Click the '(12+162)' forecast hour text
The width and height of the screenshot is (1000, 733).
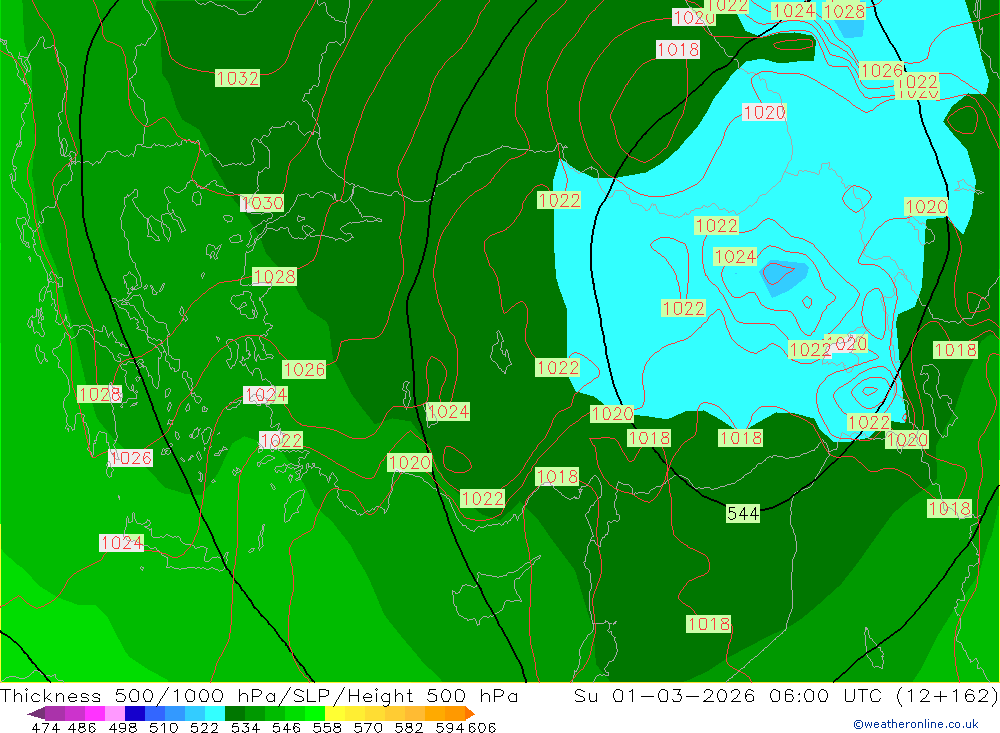(946, 695)
